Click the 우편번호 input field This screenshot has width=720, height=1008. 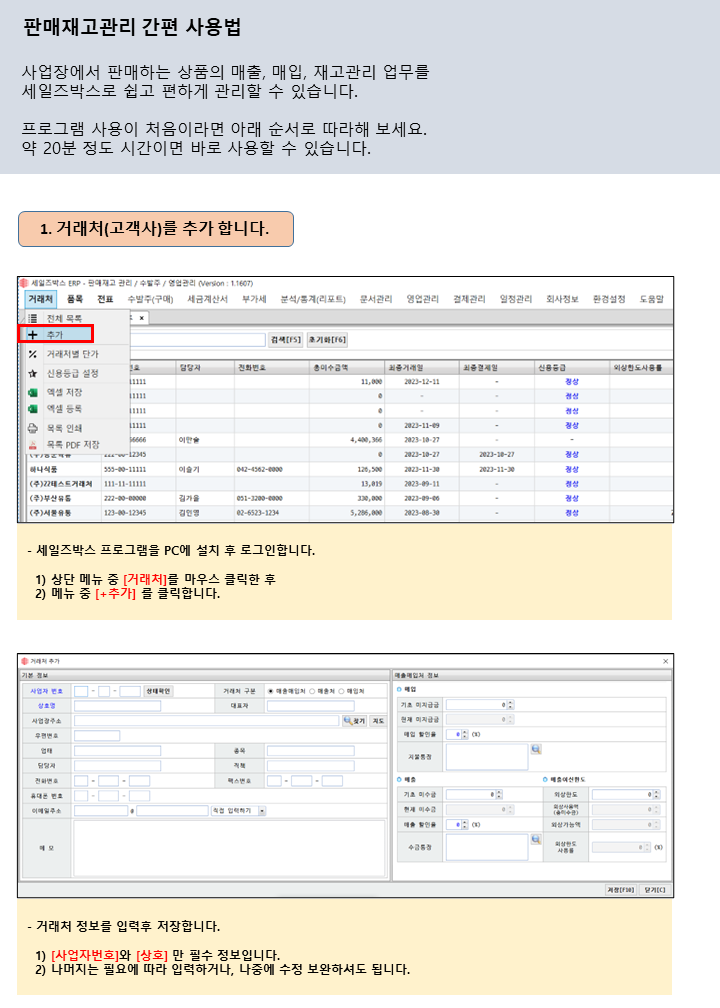97,736
